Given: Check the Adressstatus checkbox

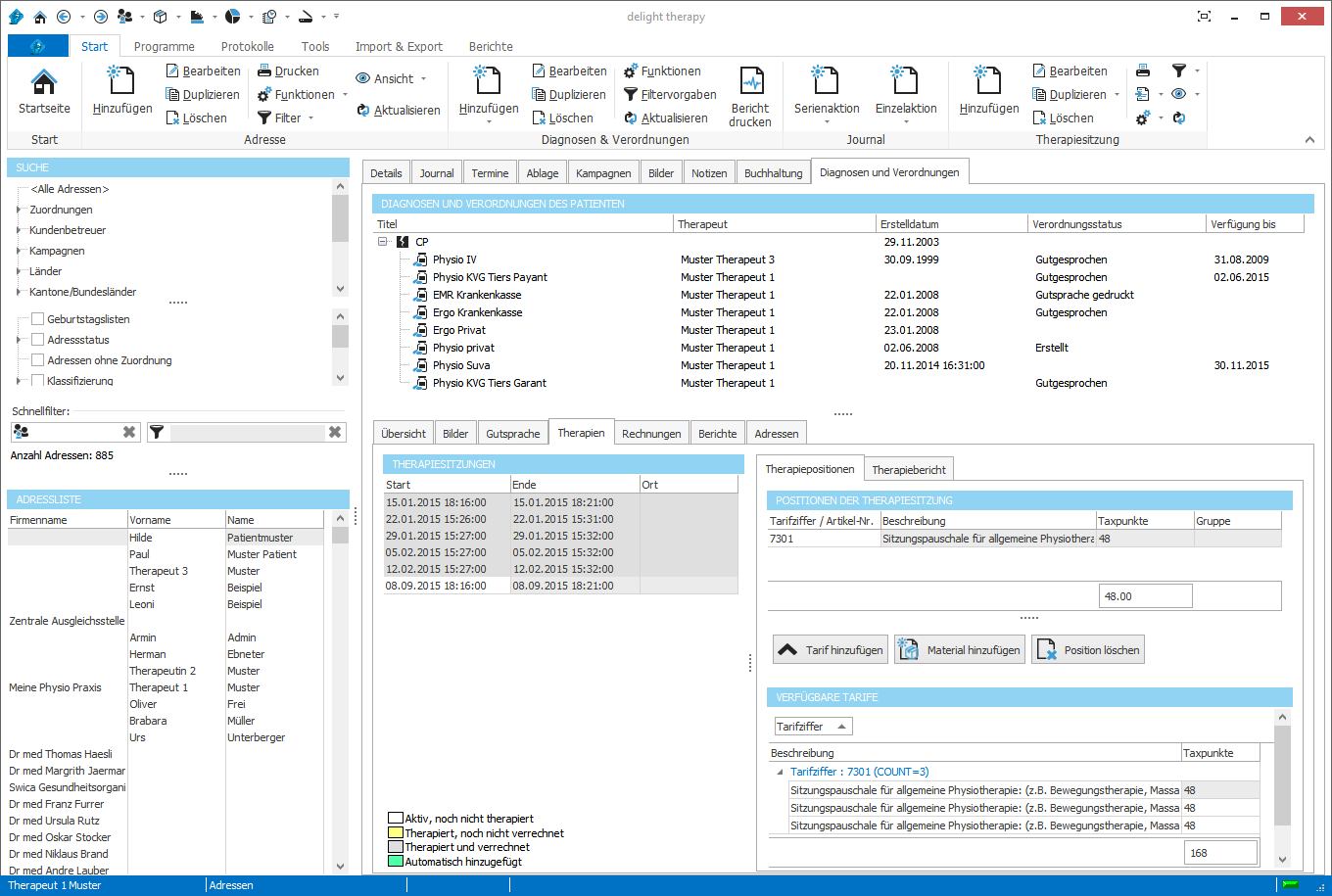Looking at the screenshot, I should point(38,340).
